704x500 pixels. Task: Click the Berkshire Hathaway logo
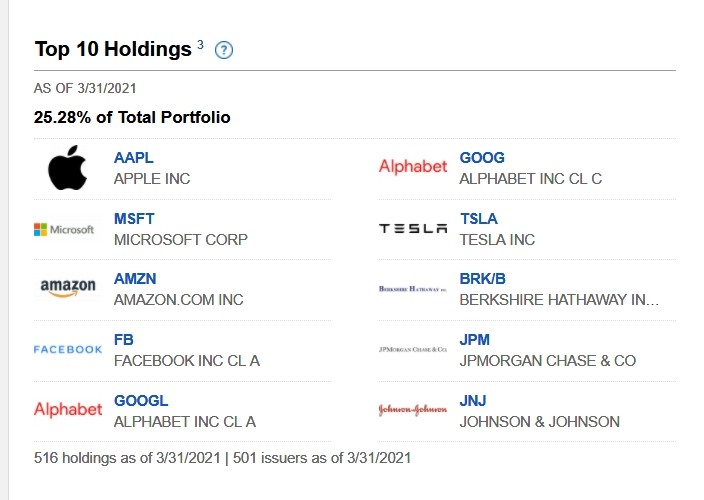click(413, 289)
